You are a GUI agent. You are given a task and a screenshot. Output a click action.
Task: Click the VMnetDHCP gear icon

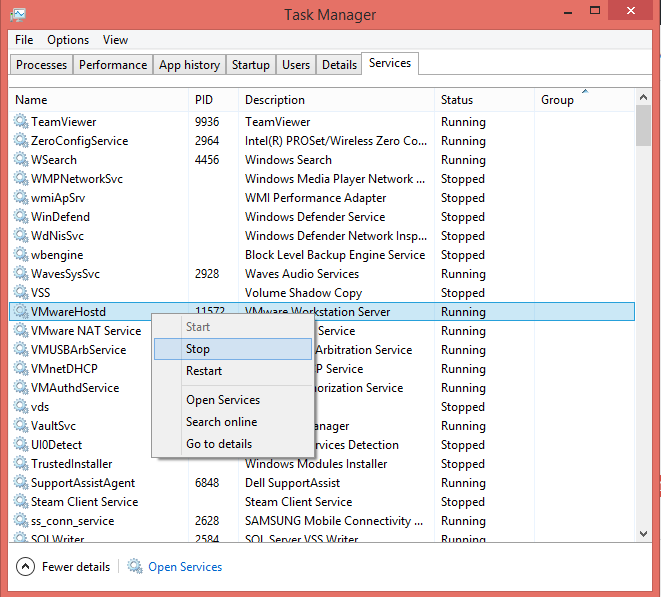20,368
